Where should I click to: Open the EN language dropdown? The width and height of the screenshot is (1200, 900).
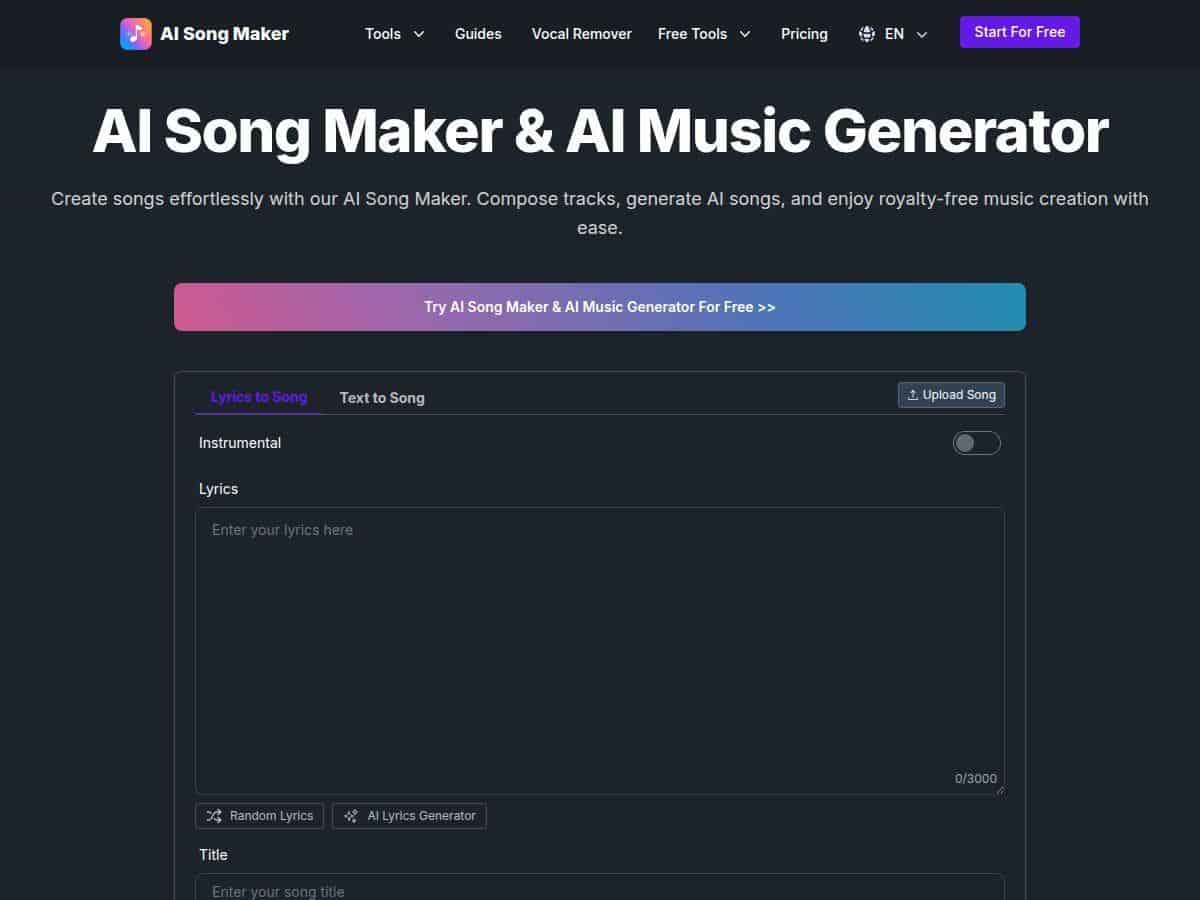(x=893, y=33)
